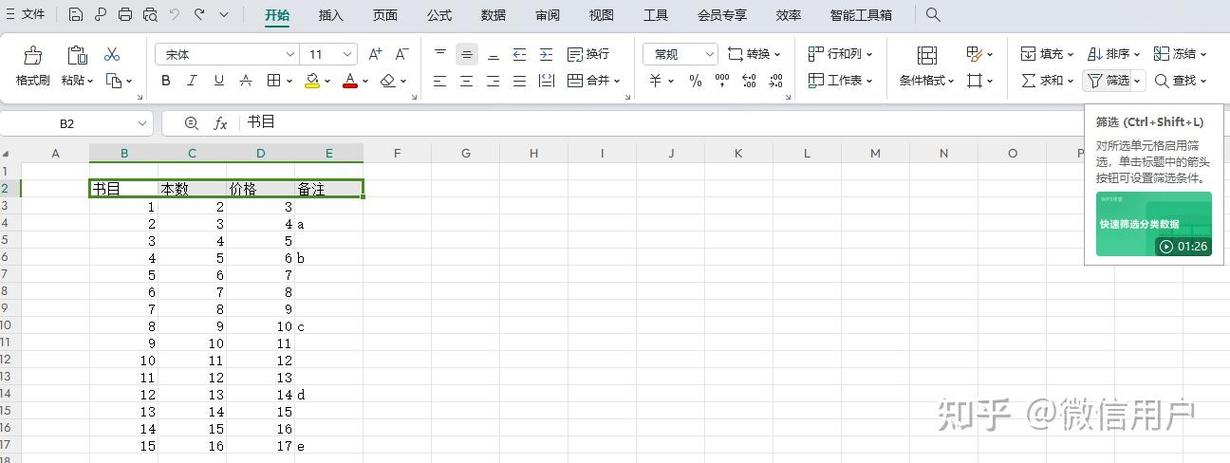1230x463 pixels.
Task: Toggle Italic formatting
Action: tap(192, 81)
